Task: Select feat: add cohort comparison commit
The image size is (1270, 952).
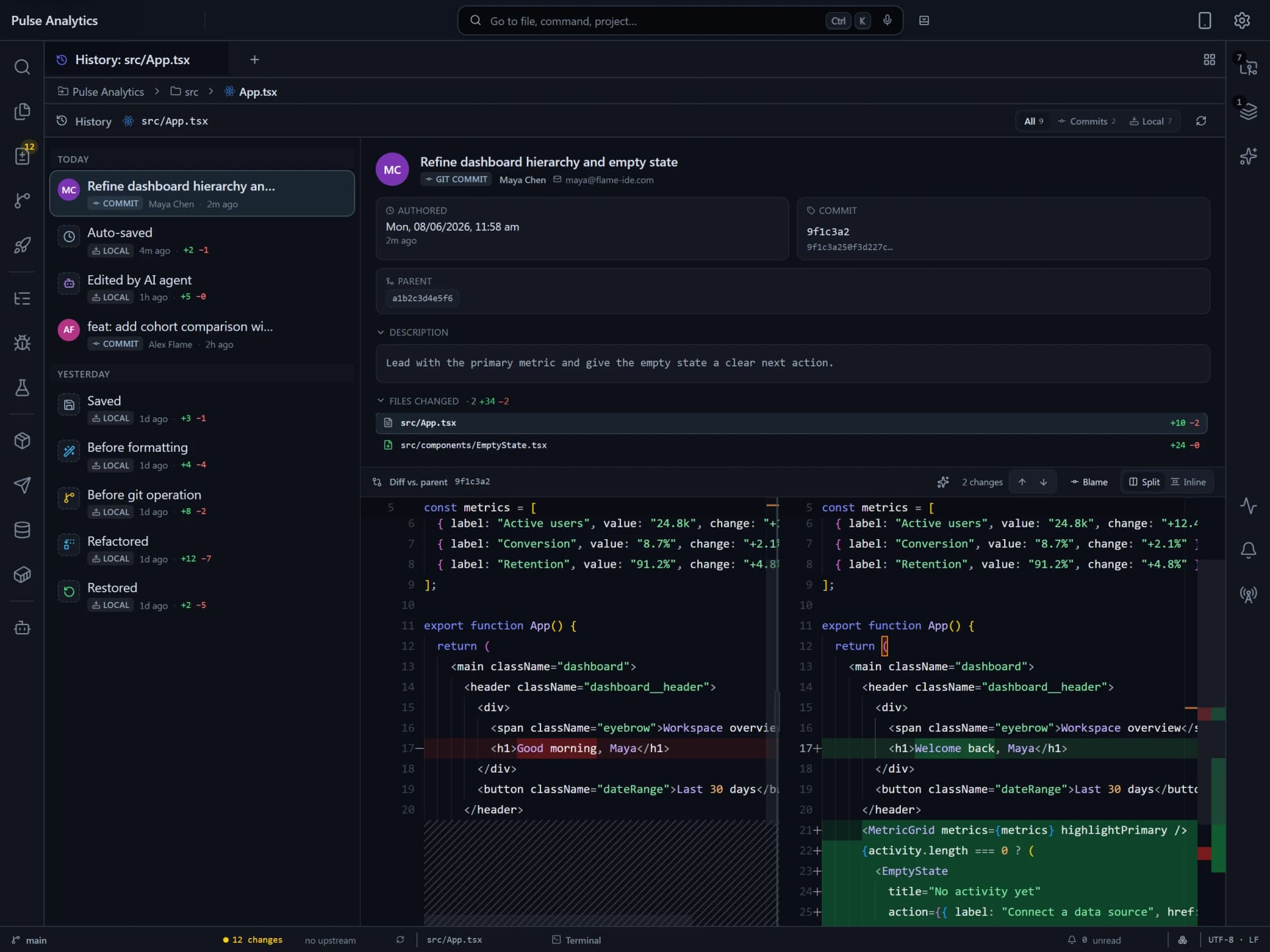Action: (202, 334)
